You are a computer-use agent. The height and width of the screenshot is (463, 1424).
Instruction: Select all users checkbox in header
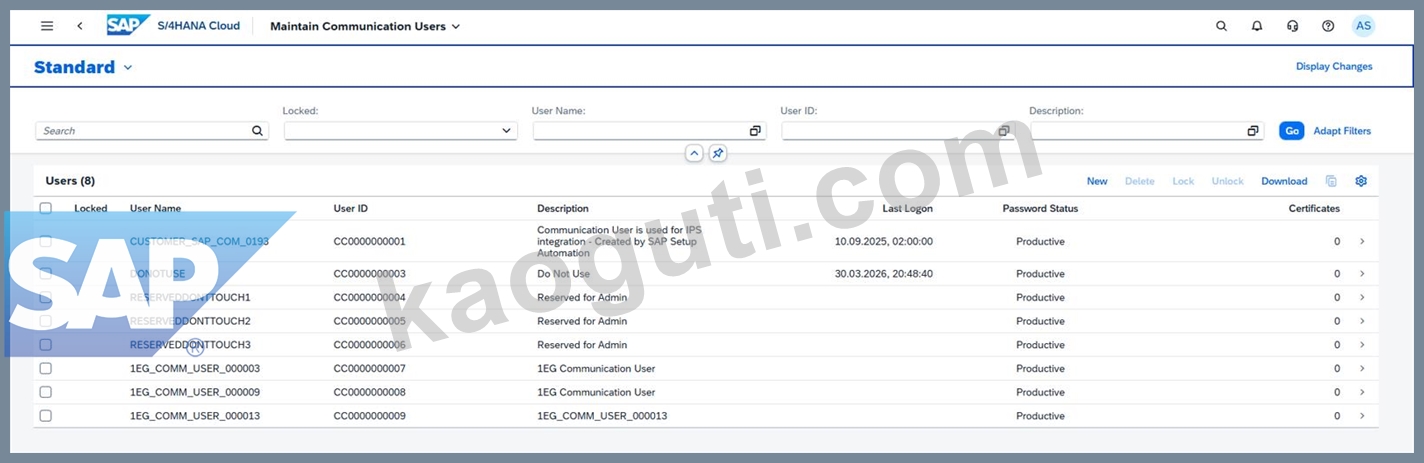click(x=45, y=208)
